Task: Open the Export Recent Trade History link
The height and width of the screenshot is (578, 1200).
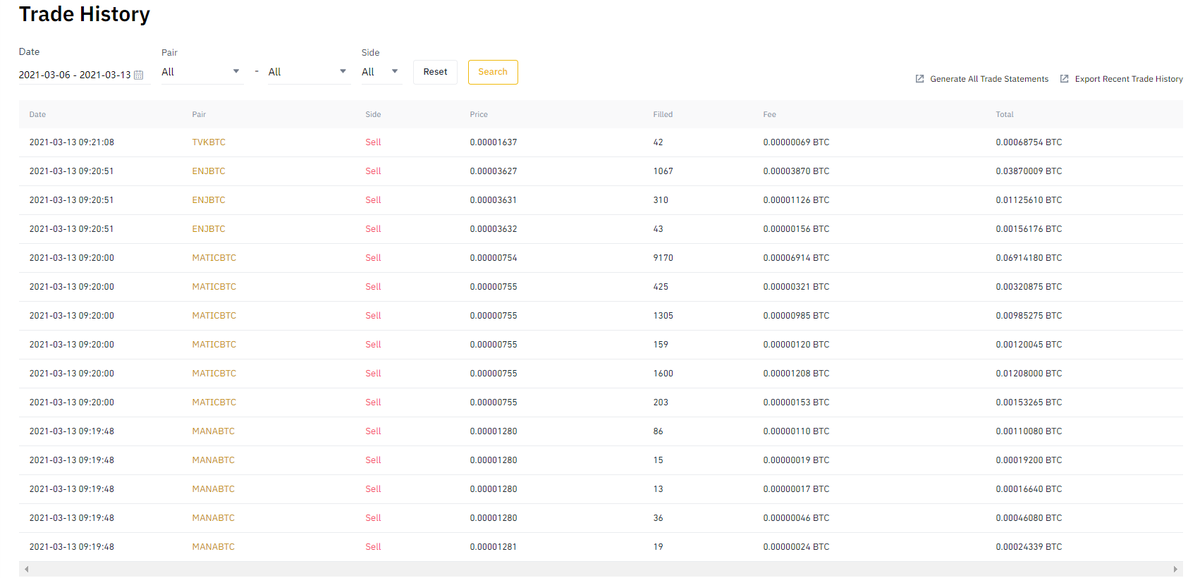Action: [x=1129, y=79]
